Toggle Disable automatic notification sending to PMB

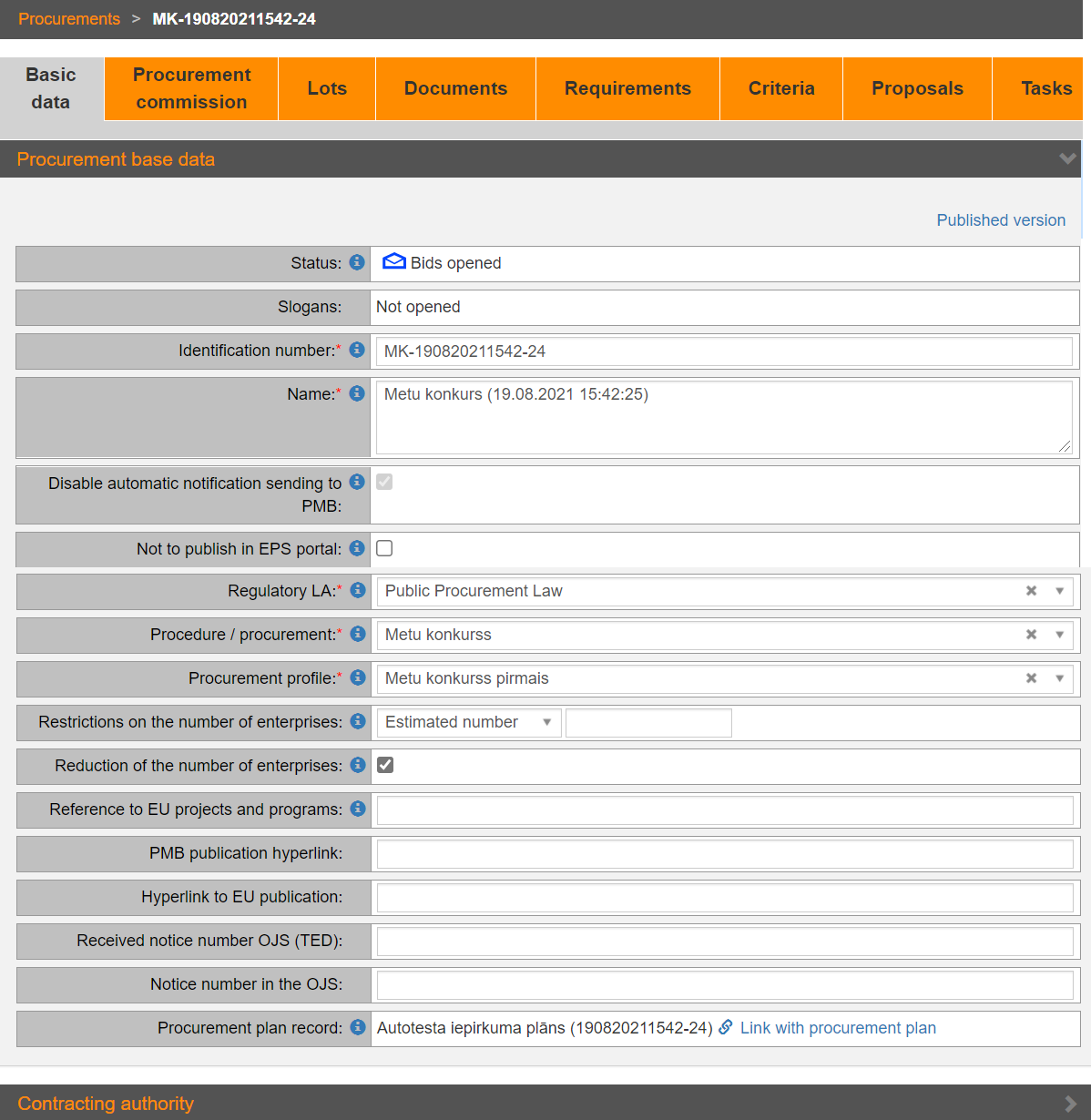[x=384, y=482]
